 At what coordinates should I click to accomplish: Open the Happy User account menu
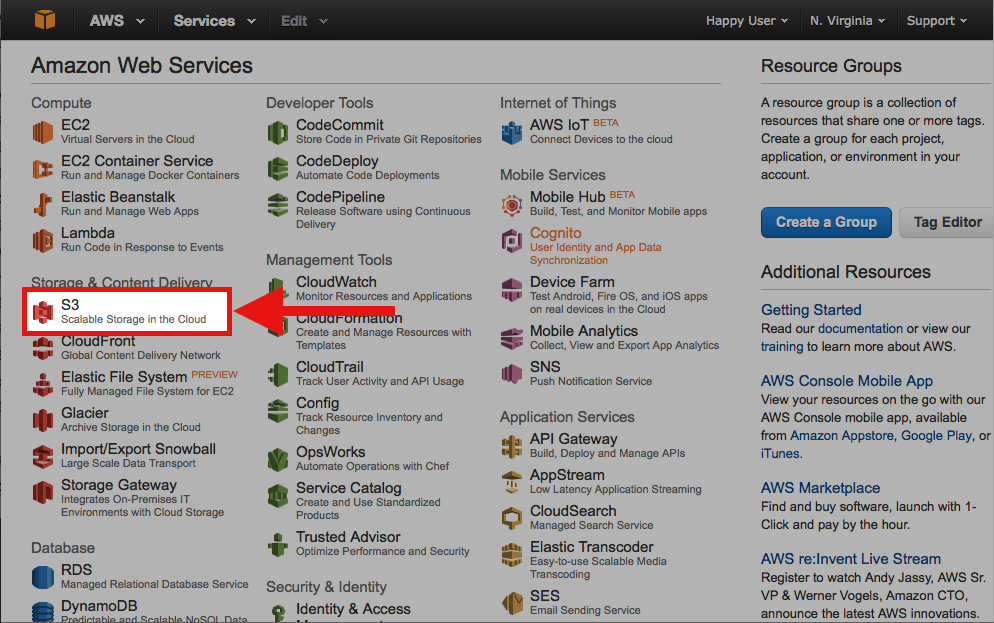pos(747,21)
